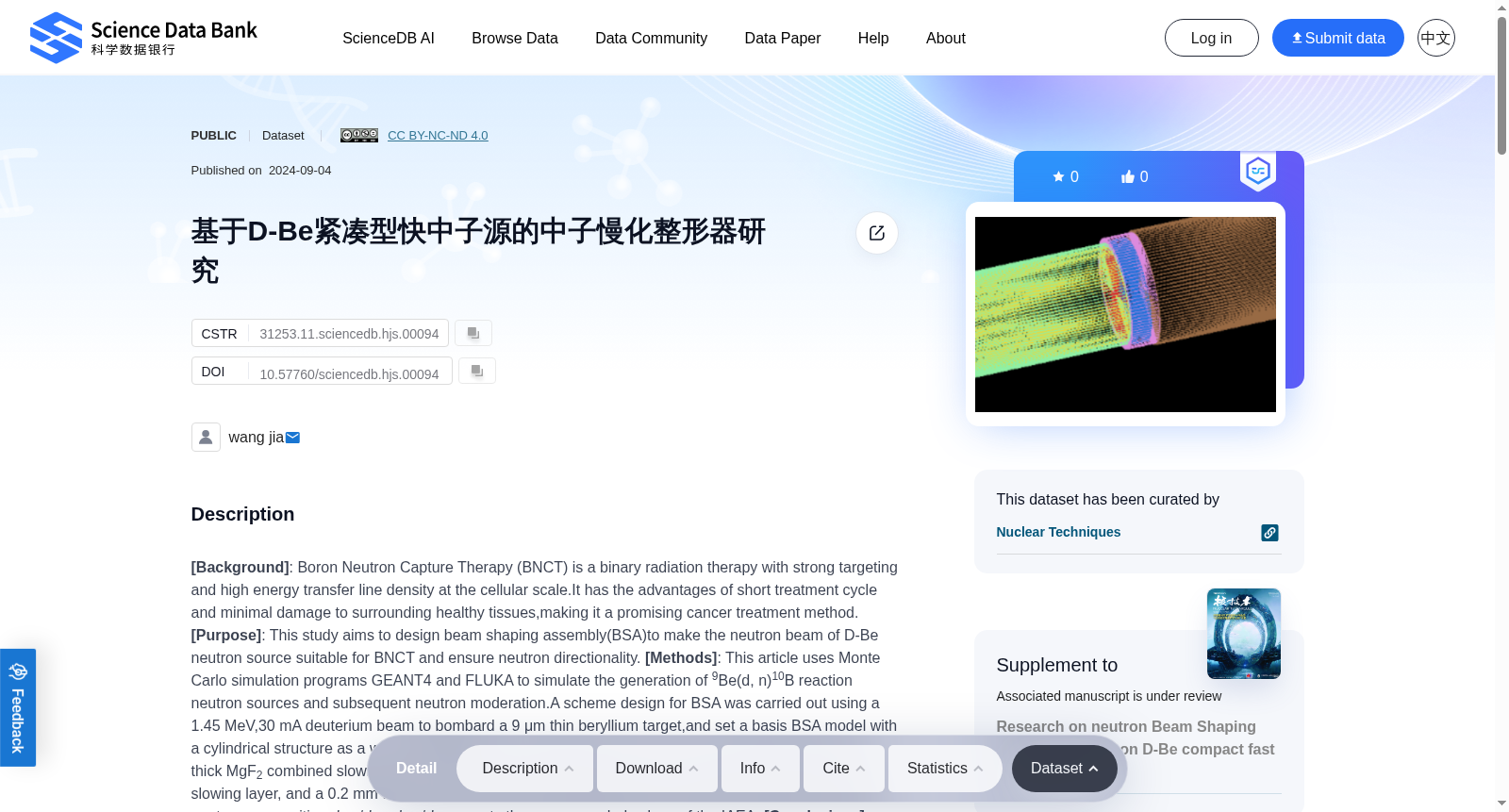View the dataset preview image

1125,314
